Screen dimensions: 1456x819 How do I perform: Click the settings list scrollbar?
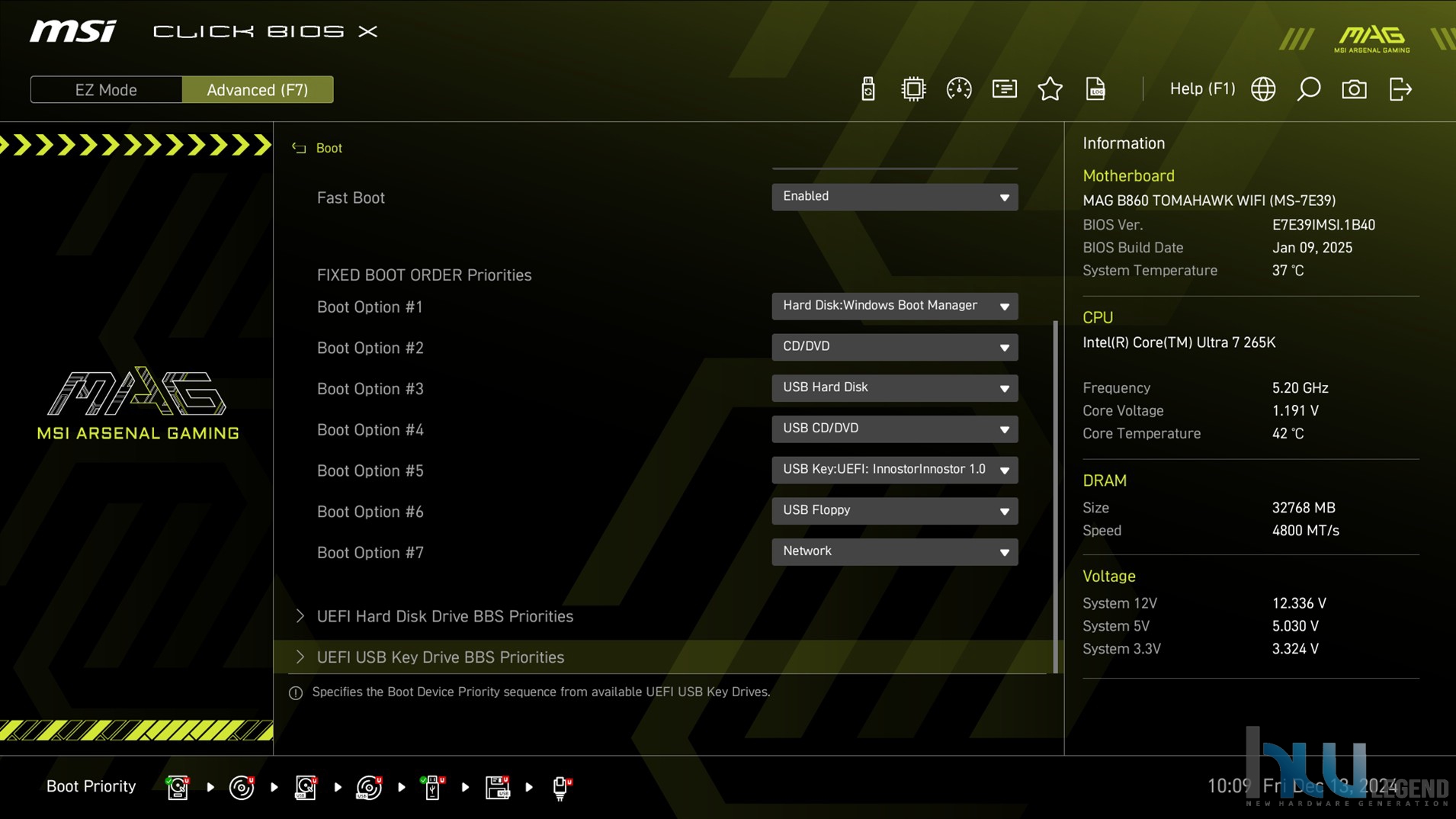1056,496
